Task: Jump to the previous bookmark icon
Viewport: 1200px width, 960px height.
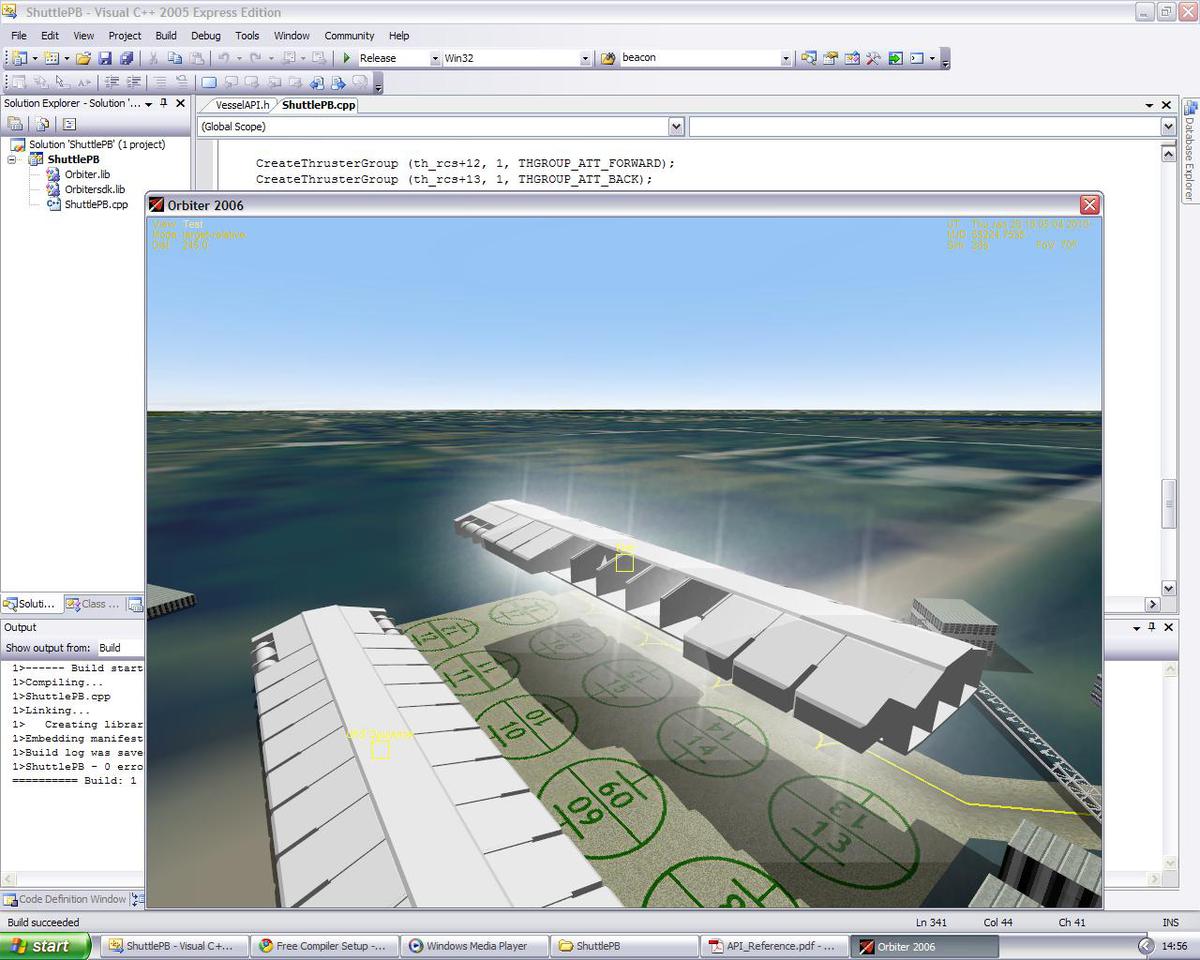Action: (231, 82)
